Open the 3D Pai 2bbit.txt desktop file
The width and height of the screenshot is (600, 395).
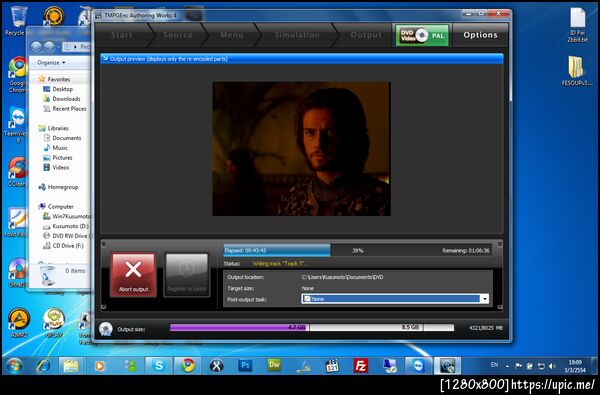577,24
